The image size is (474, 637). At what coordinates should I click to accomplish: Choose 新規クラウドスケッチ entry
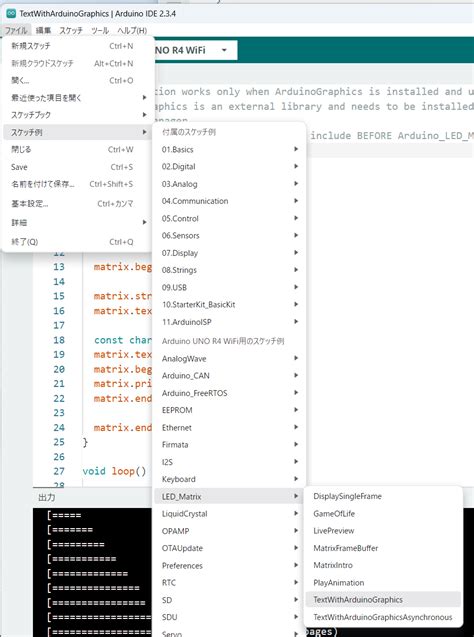coord(77,63)
